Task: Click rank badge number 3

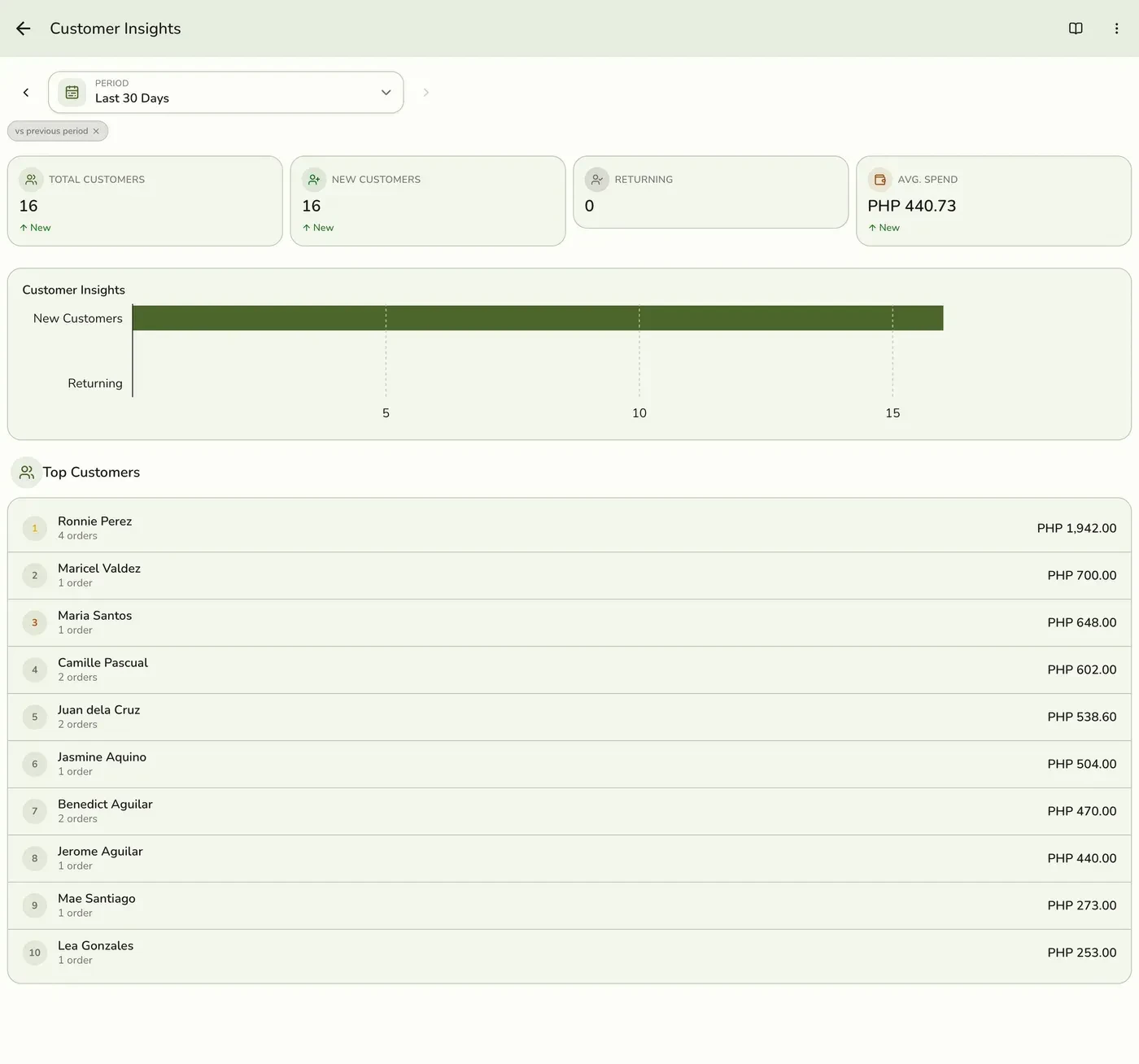Action: tap(35, 623)
